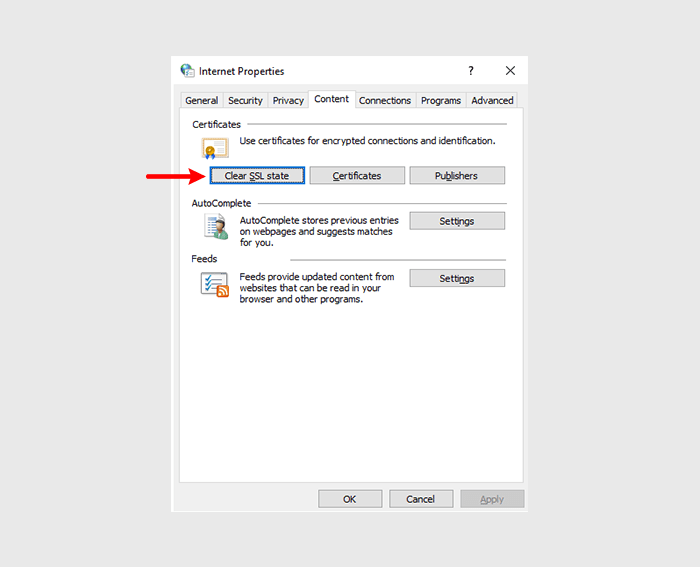
Task: Close the Internet Properties window
Action: [x=510, y=71]
